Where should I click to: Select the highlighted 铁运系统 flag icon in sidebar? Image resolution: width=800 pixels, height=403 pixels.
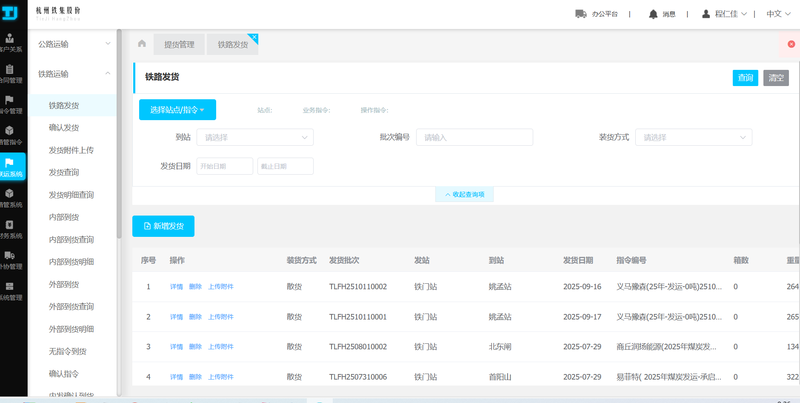(10, 161)
